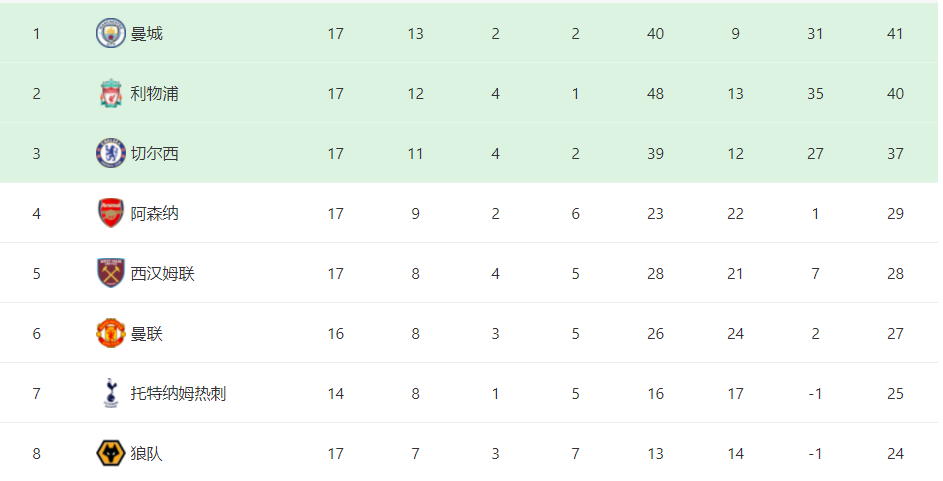The width and height of the screenshot is (943, 481).
Task: Click the Manchester United badge
Action: pos(111,334)
